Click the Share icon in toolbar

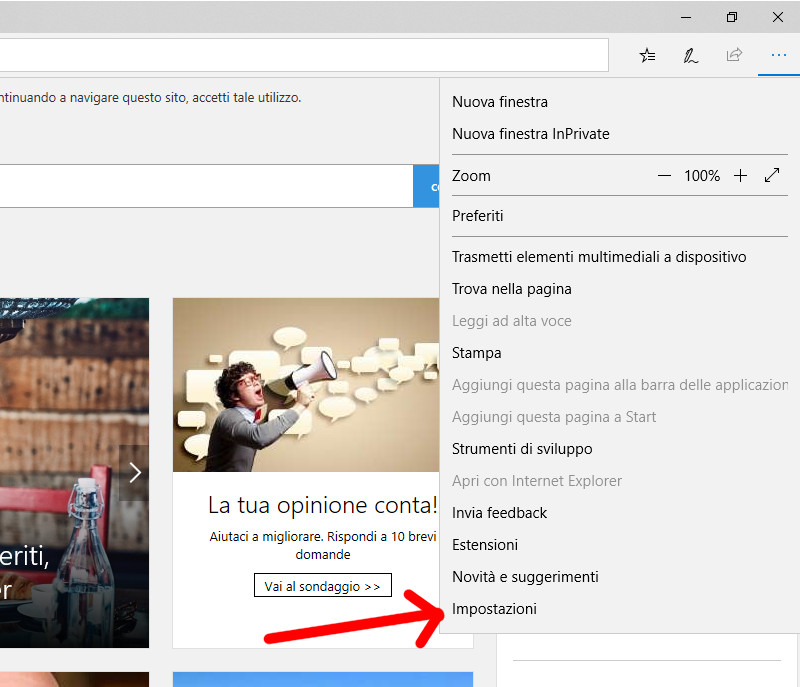click(x=734, y=55)
